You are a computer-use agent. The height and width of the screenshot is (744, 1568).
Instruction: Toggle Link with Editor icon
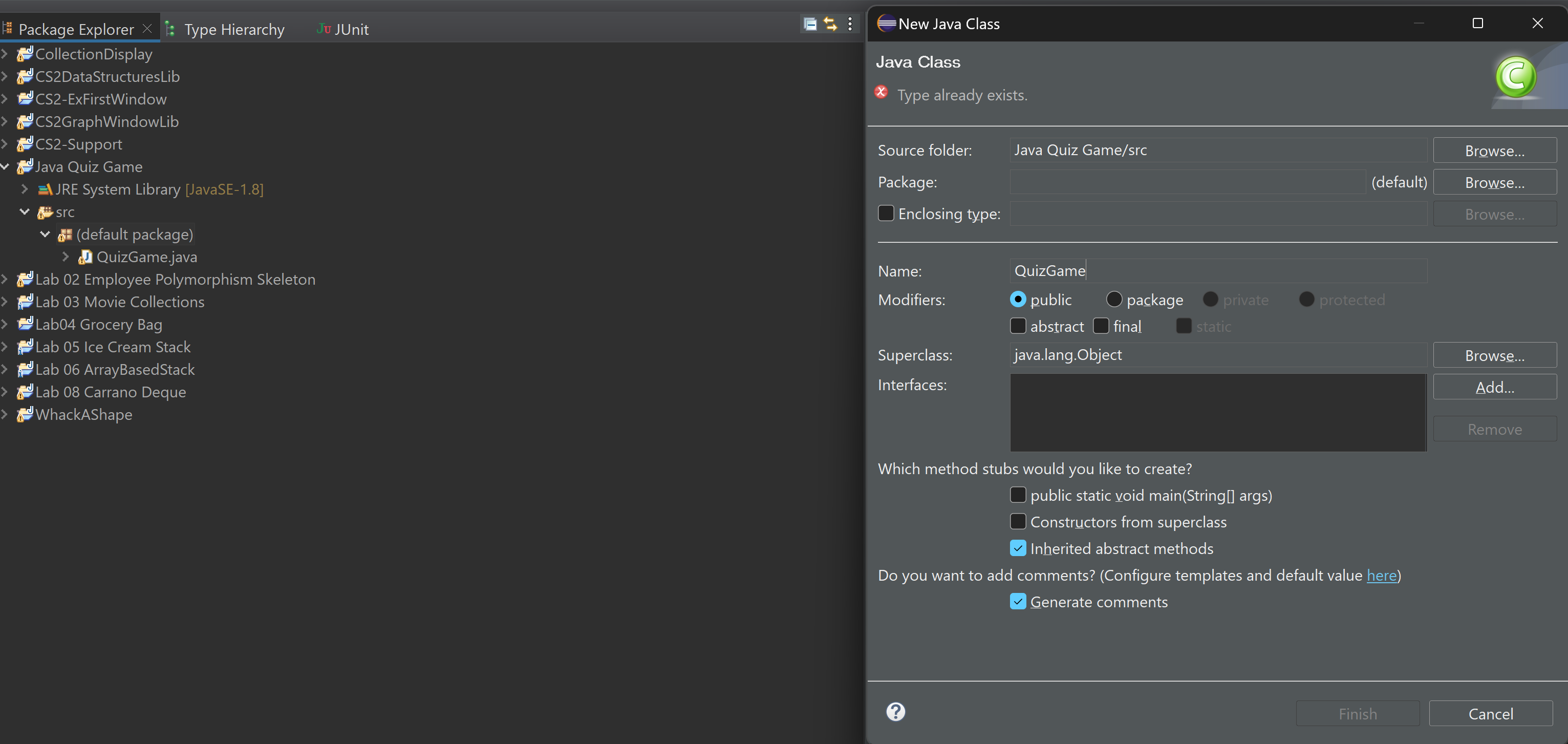point(830,25)
